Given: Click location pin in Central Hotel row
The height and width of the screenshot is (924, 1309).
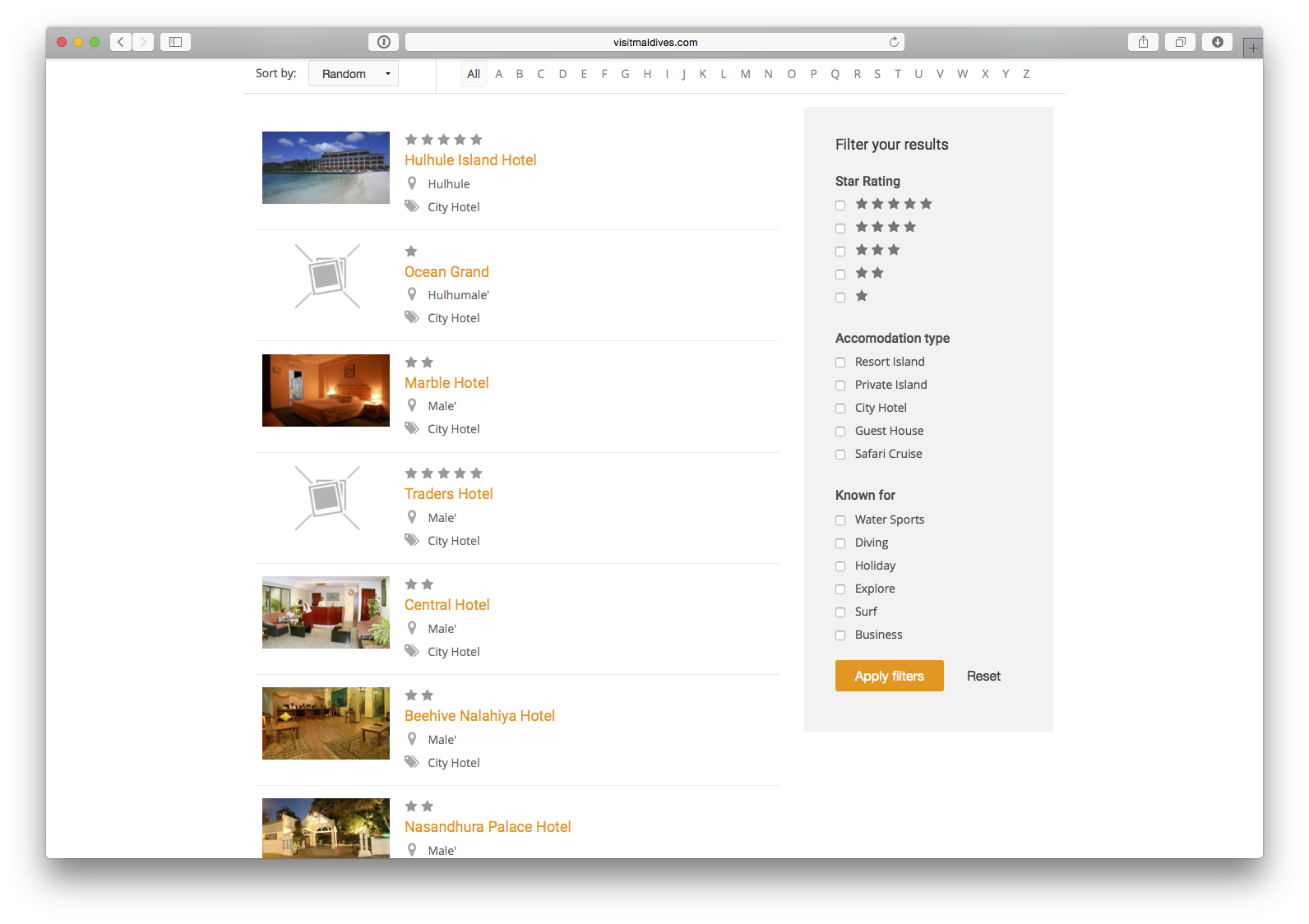Looking at the screenshot, I should [412, 628].
